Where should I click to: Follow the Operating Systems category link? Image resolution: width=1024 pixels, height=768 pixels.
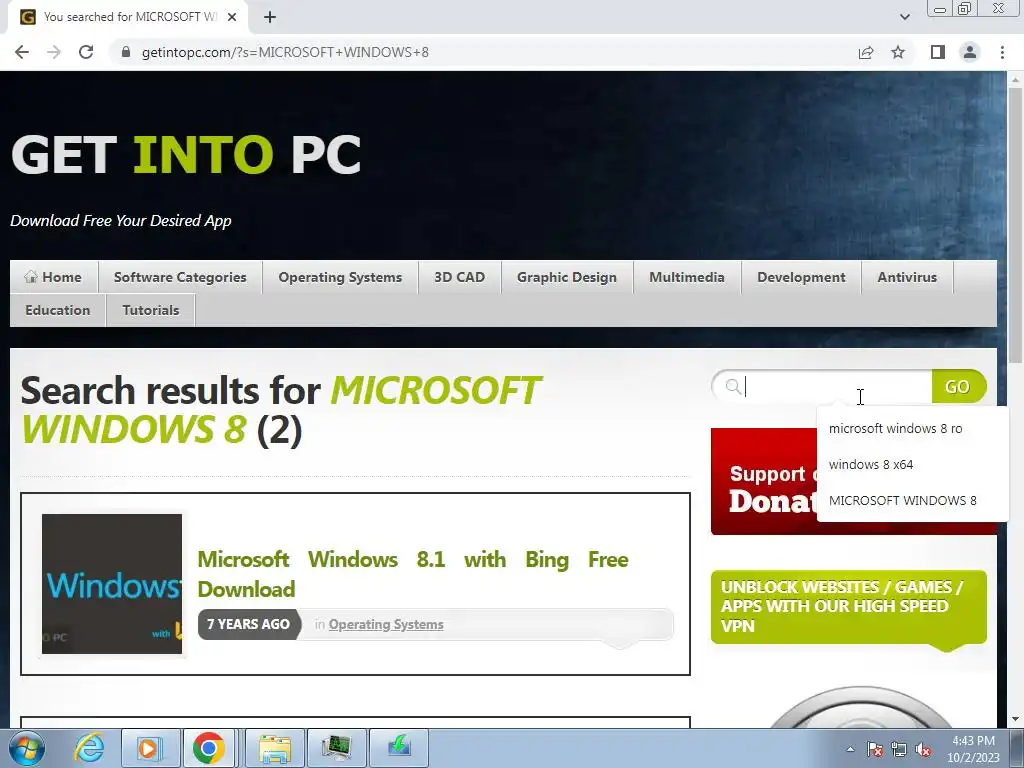click(386, 624)
